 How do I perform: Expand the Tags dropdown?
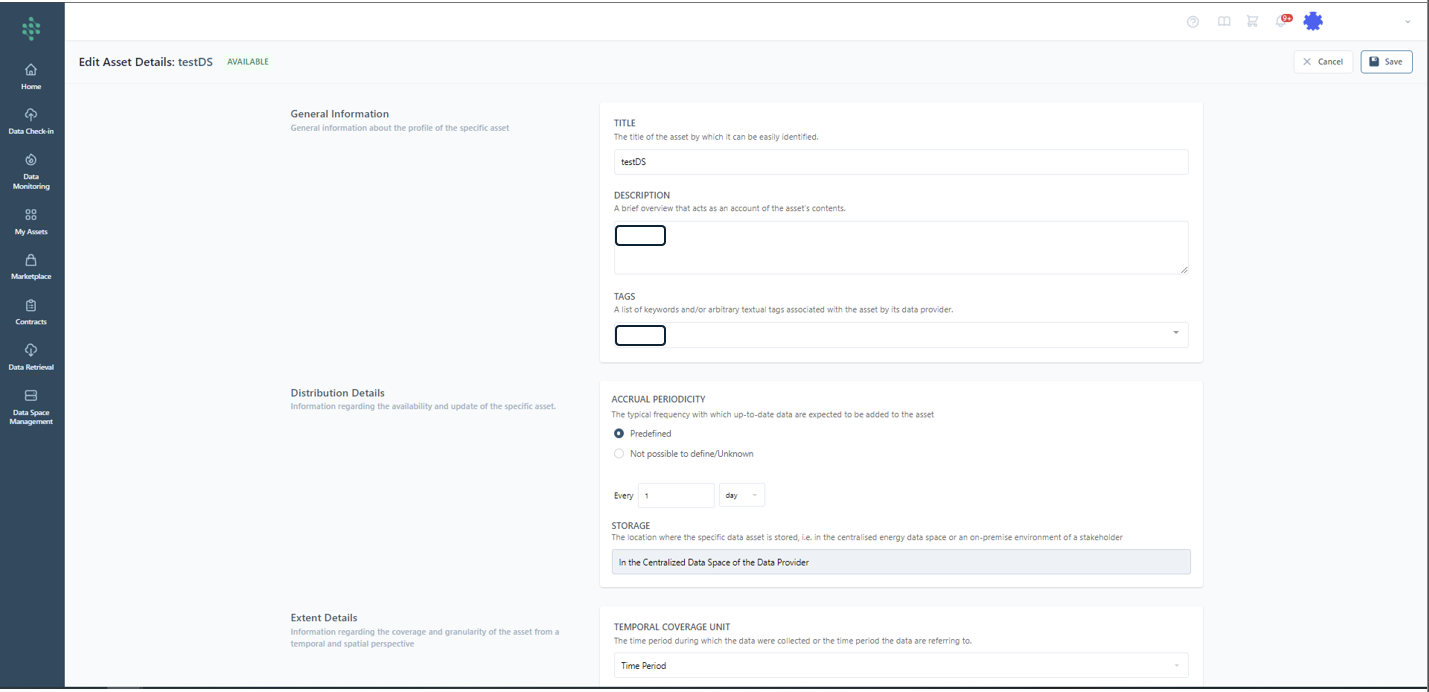(1175, 334)
